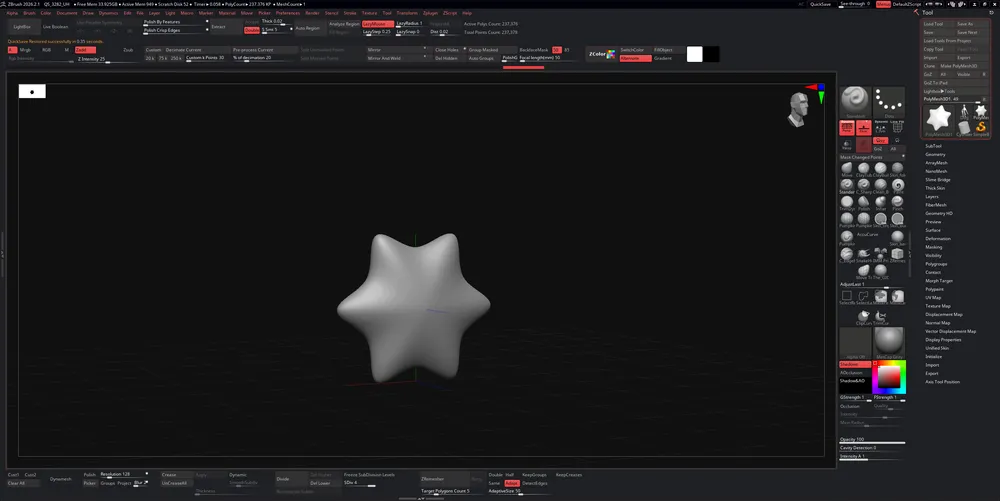This screenshot has width=1000, height=501.
Task: Choose the TrimCurve brush
Action: pos(881,317)
